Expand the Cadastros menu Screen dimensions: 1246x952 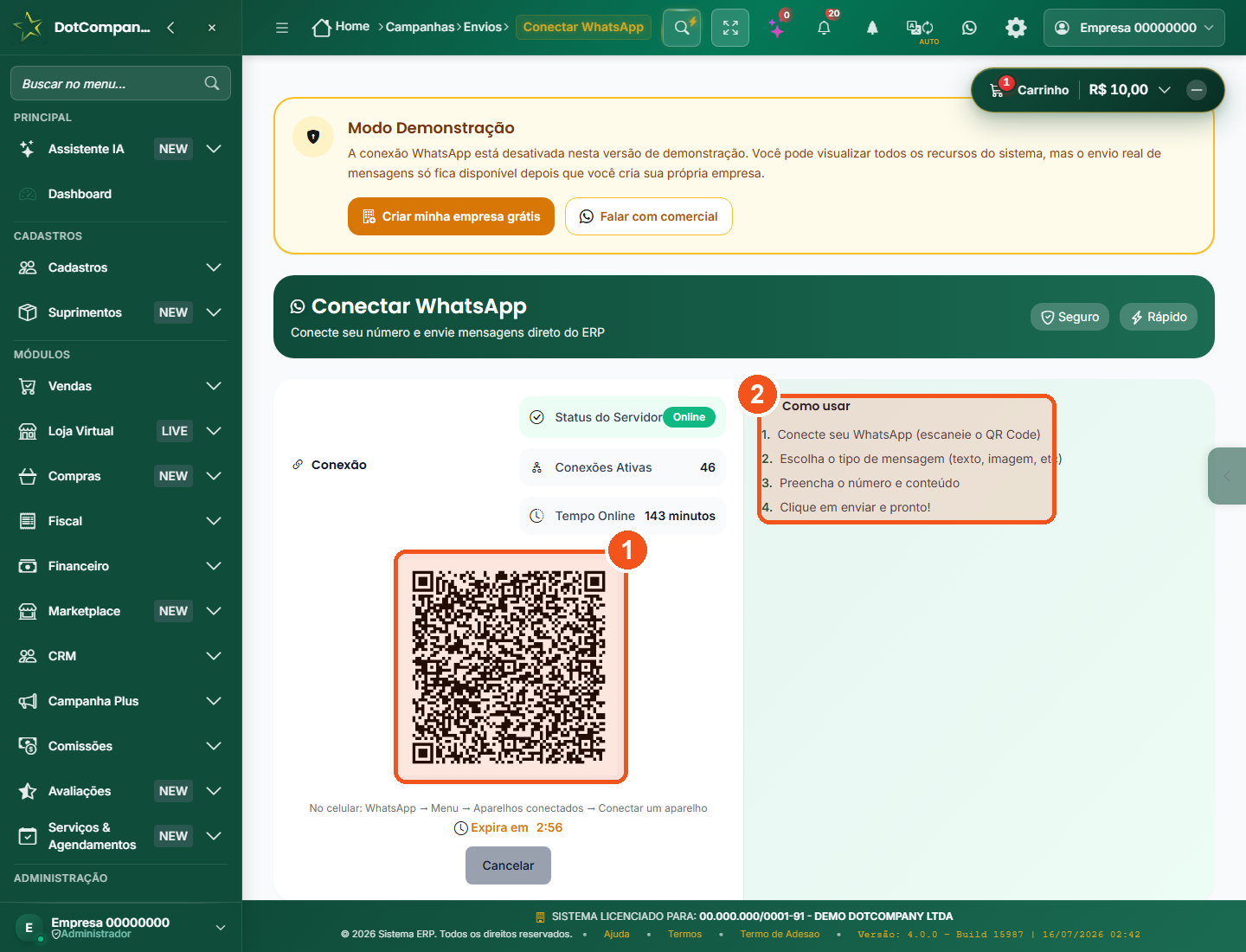coord(120,267)
